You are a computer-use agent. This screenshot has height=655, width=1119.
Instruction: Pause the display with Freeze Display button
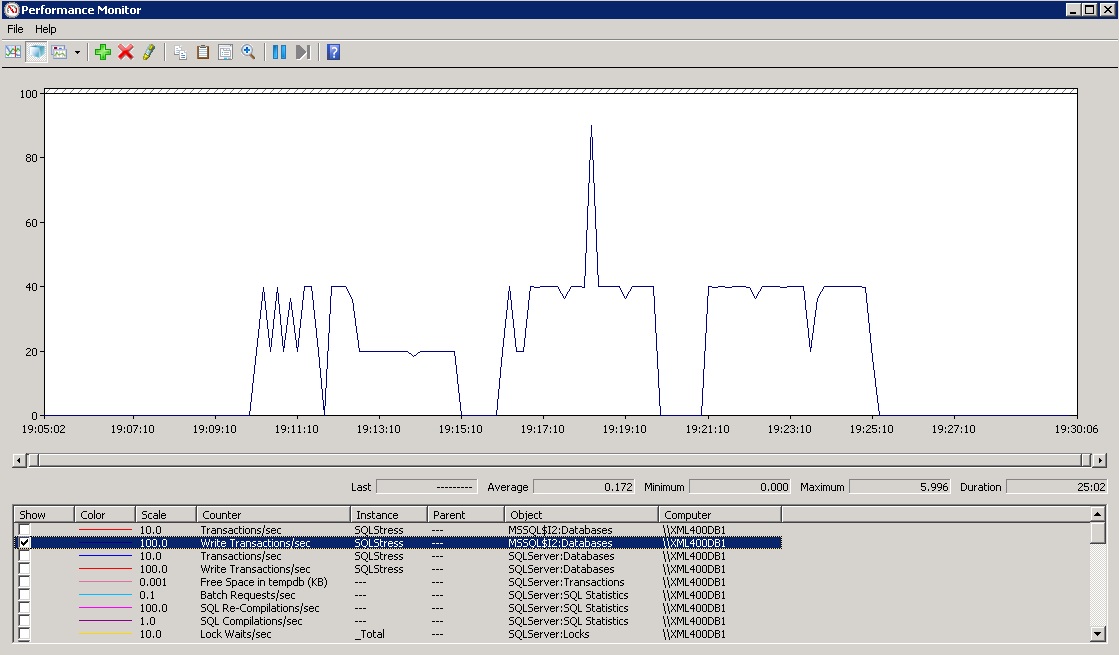coord(279,52)
